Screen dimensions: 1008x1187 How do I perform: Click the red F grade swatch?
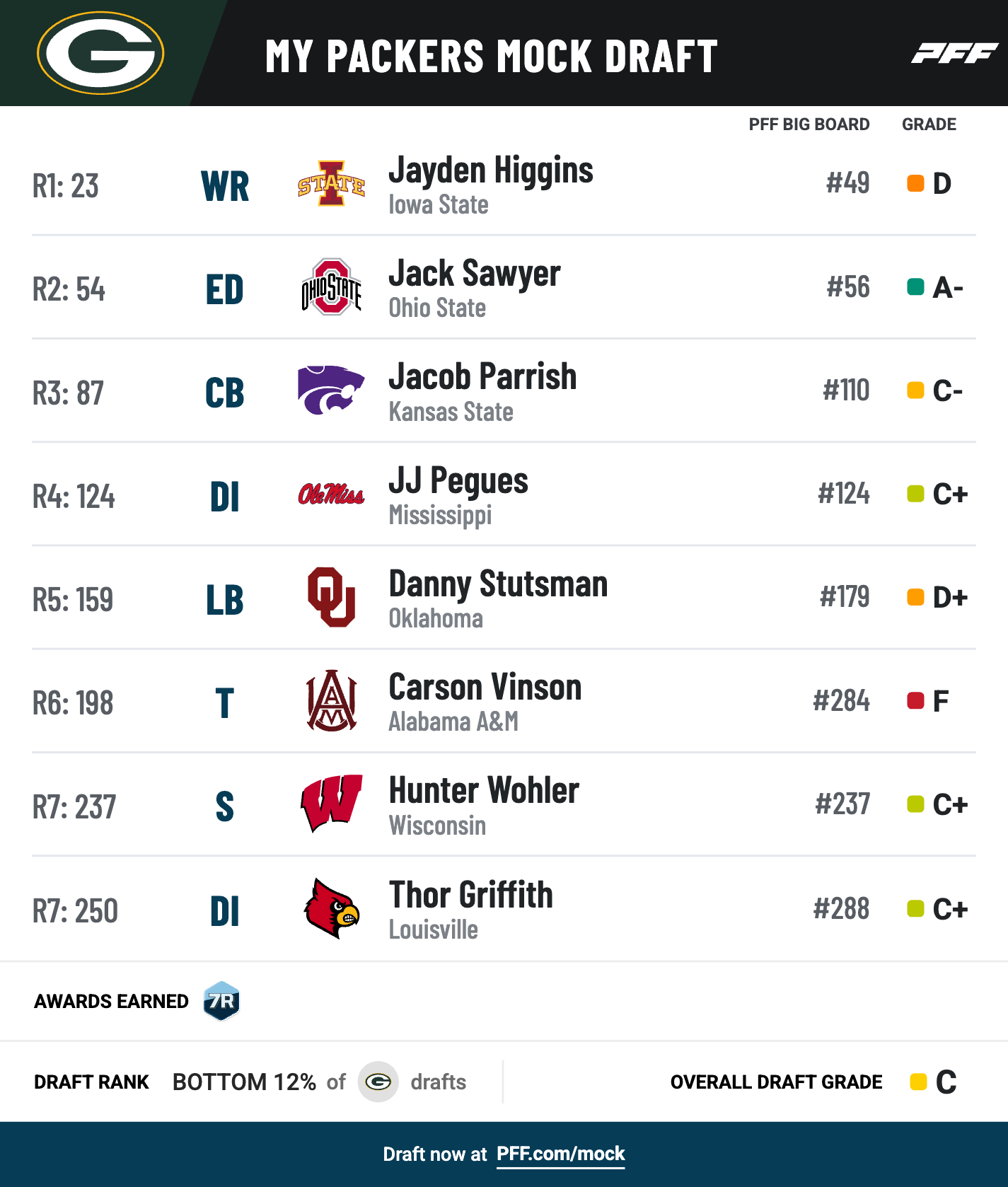pyautogui.click(x=915, y=701)
